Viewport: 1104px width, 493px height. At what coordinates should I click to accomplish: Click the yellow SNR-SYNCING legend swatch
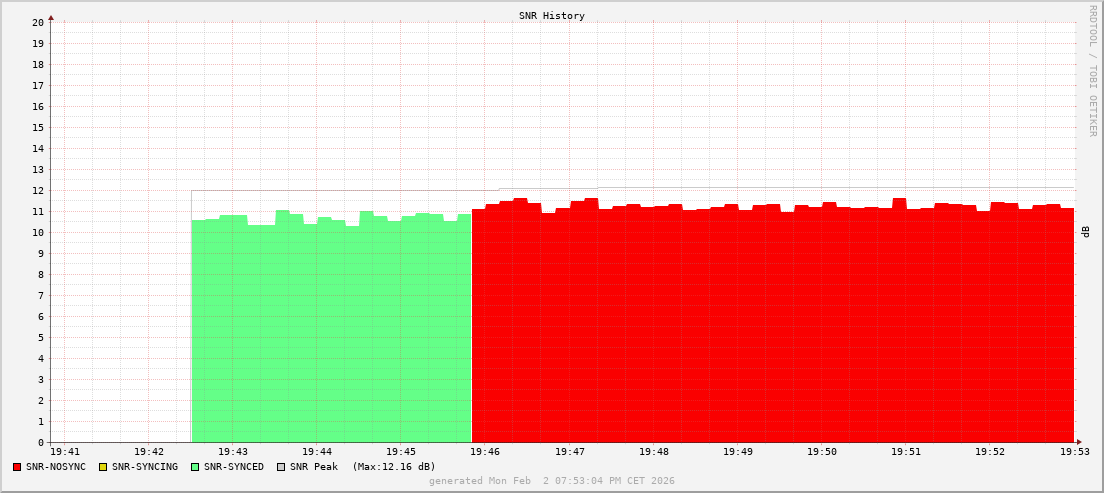[103, 467]
